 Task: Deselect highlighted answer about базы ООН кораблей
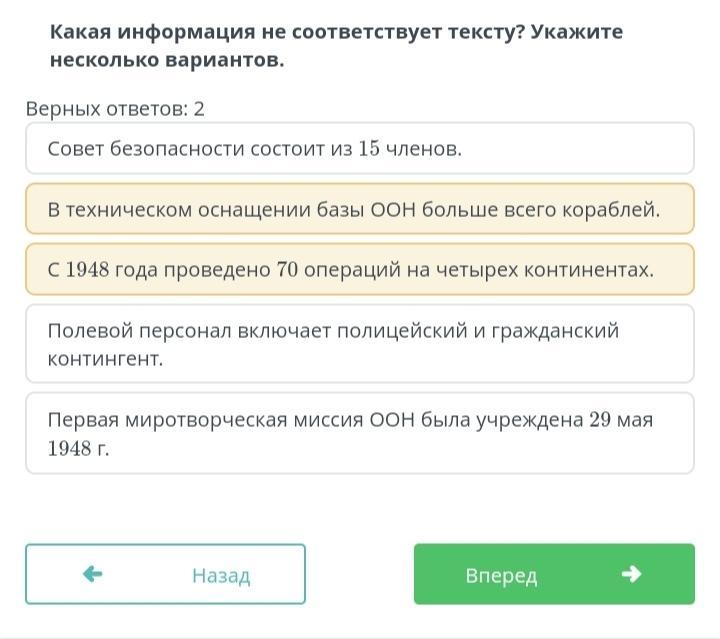pyautogui.click(x=359, y=209)
